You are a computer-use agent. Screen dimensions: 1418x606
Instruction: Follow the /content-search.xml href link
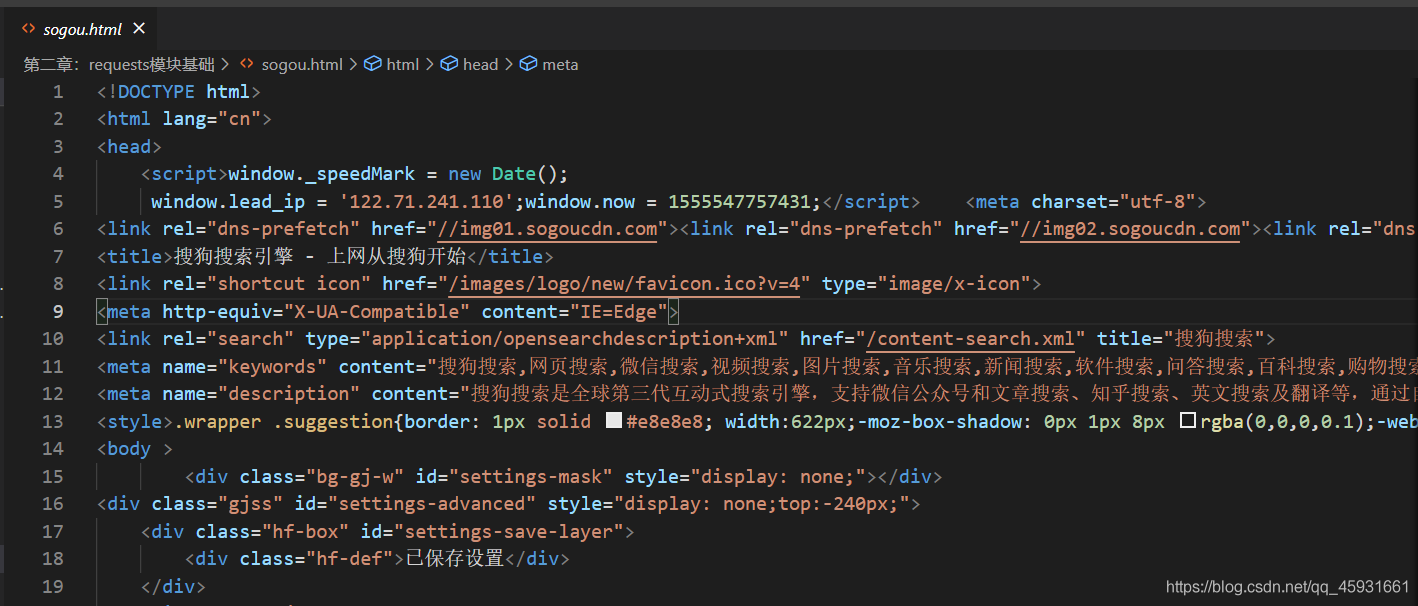tap(971, 339)
